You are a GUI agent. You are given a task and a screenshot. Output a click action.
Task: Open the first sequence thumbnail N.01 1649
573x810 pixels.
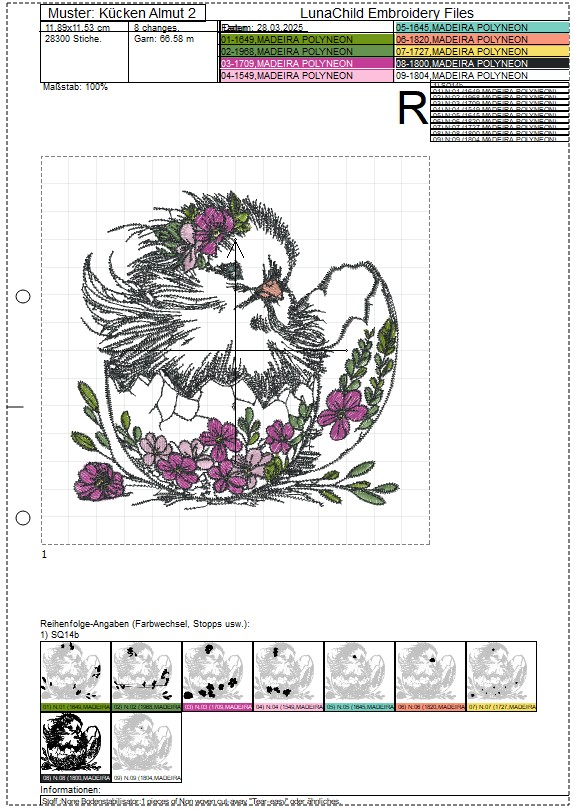75,676
